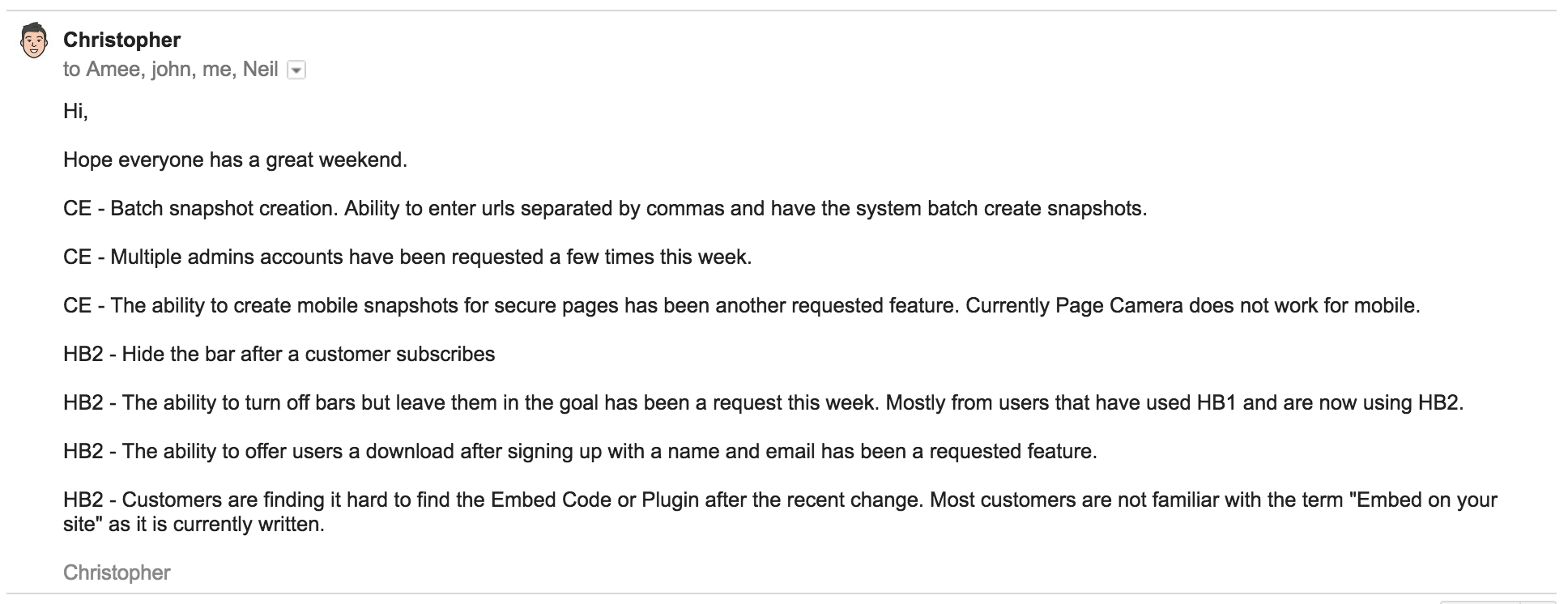
Task: Click the 'to Amee, john, me, Neil' recipients line
Action: [x=171, y=70]
